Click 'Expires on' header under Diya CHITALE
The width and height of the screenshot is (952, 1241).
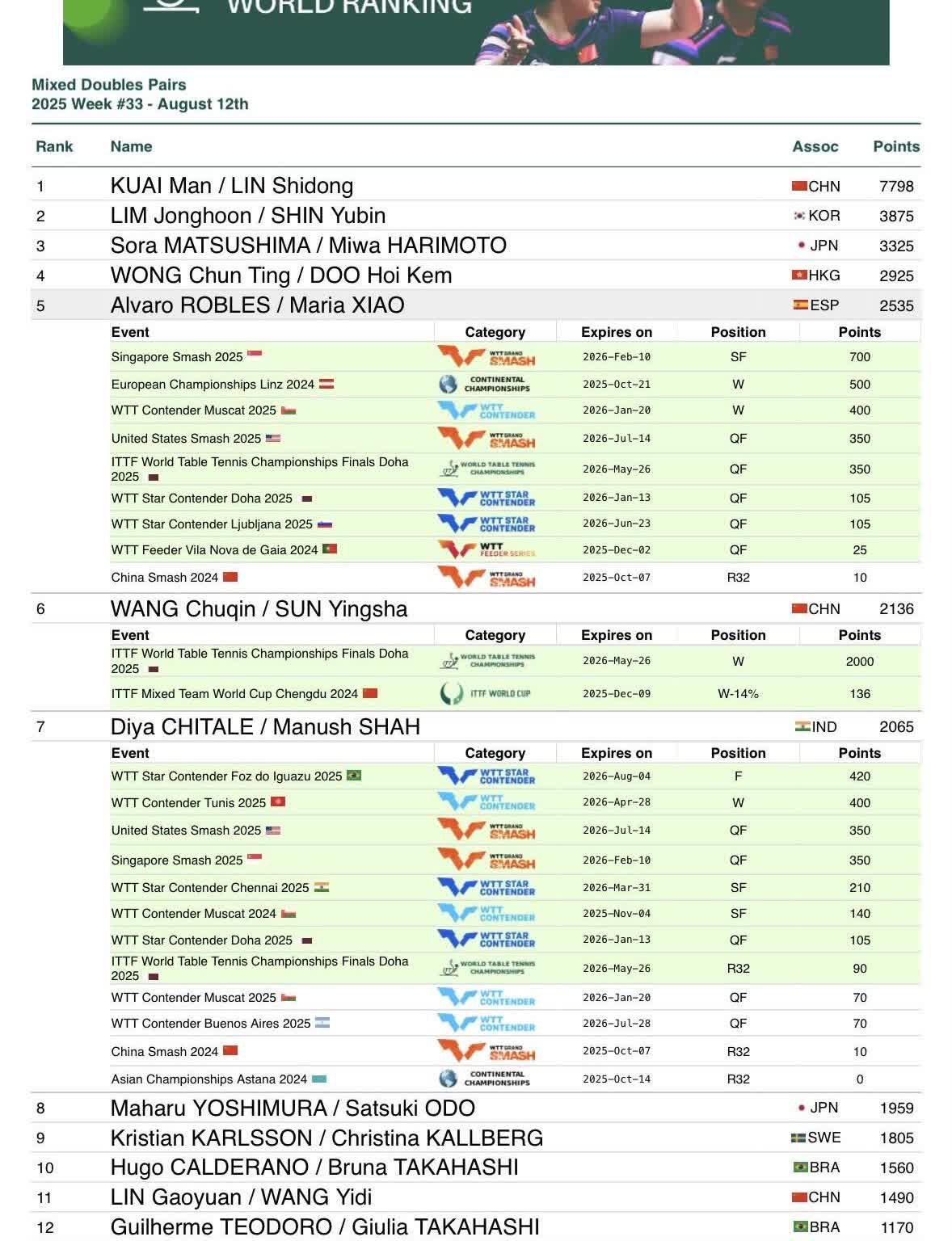click(x=617, y=753)
